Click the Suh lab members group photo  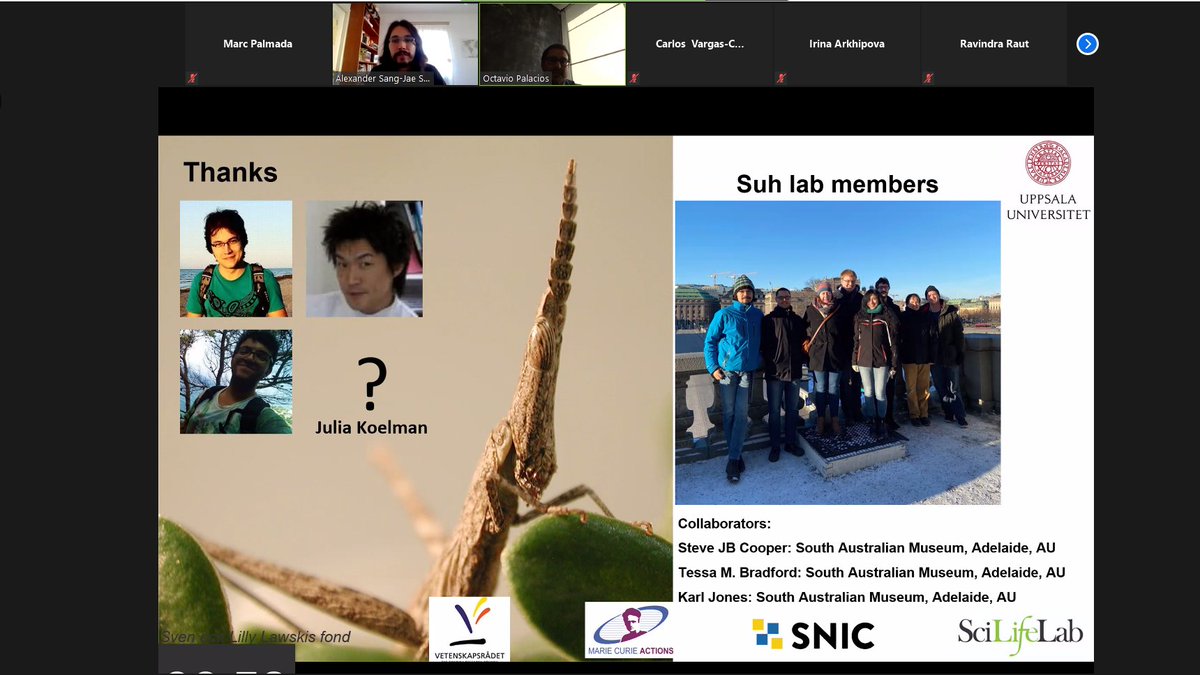[837, 352]
